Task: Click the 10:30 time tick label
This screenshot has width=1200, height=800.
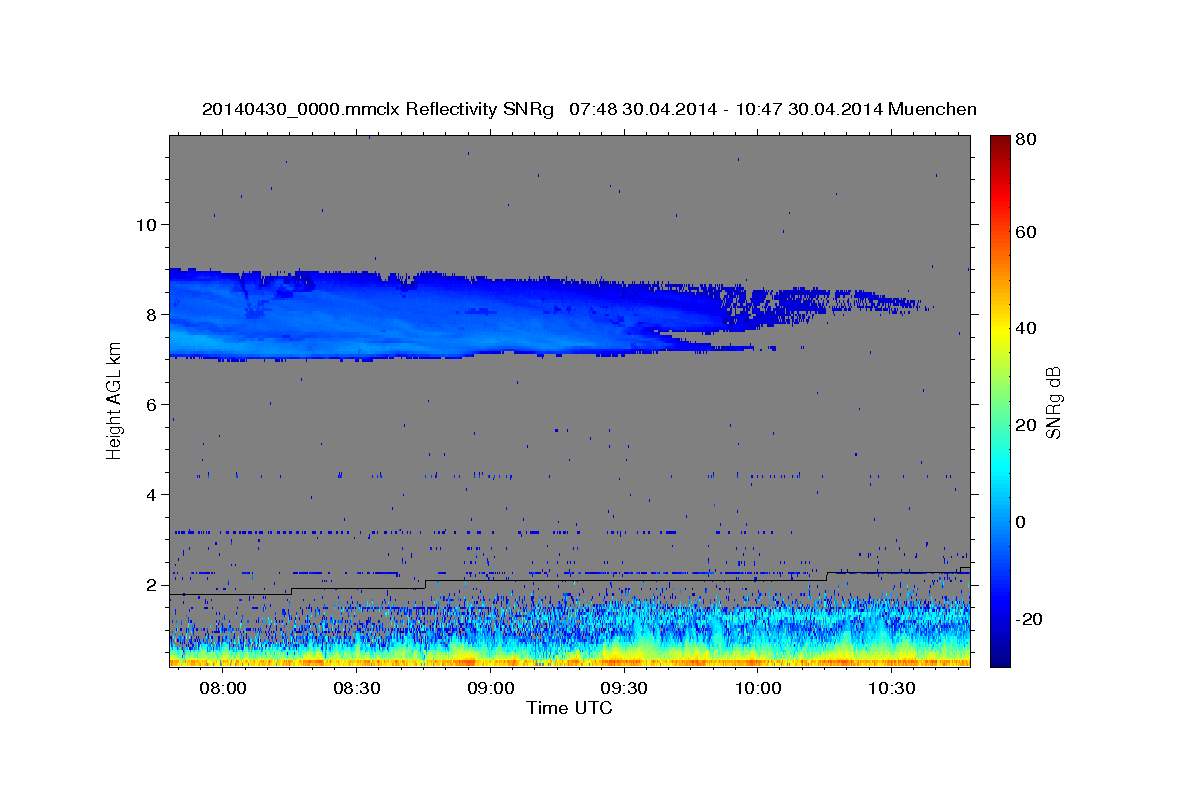Action: tap(892, 688)
